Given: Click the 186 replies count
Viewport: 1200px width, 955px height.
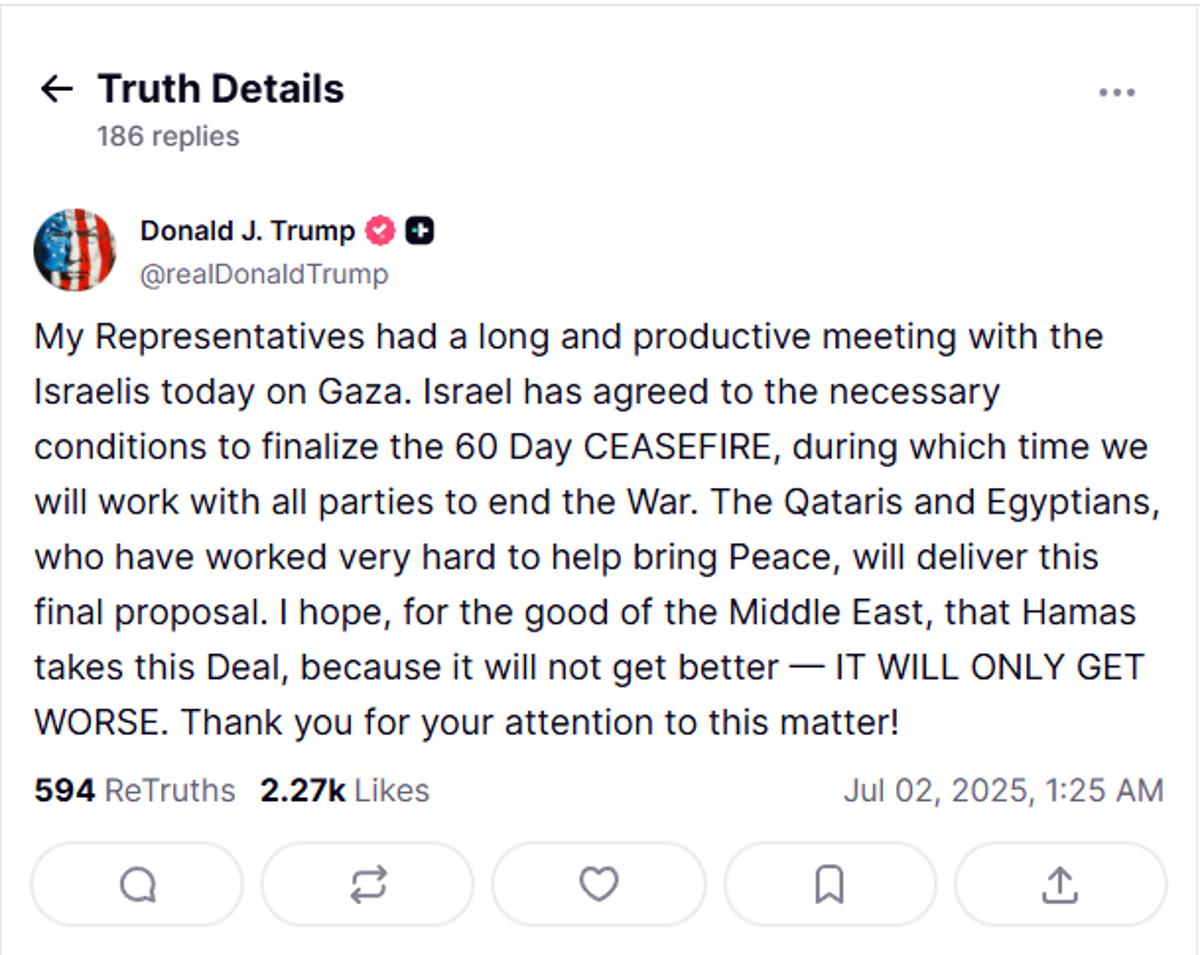Looking at the screenshot, I should pos(168,136).
